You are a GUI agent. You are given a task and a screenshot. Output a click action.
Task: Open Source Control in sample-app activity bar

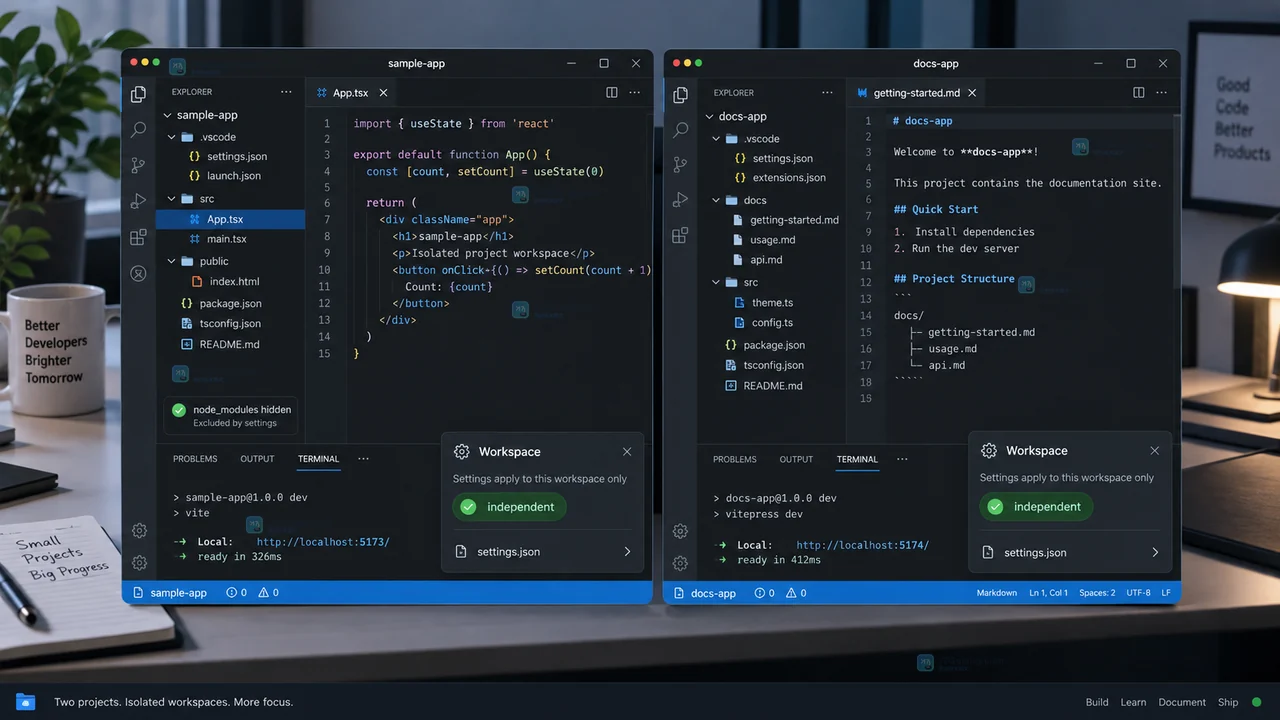coord(138,165)
